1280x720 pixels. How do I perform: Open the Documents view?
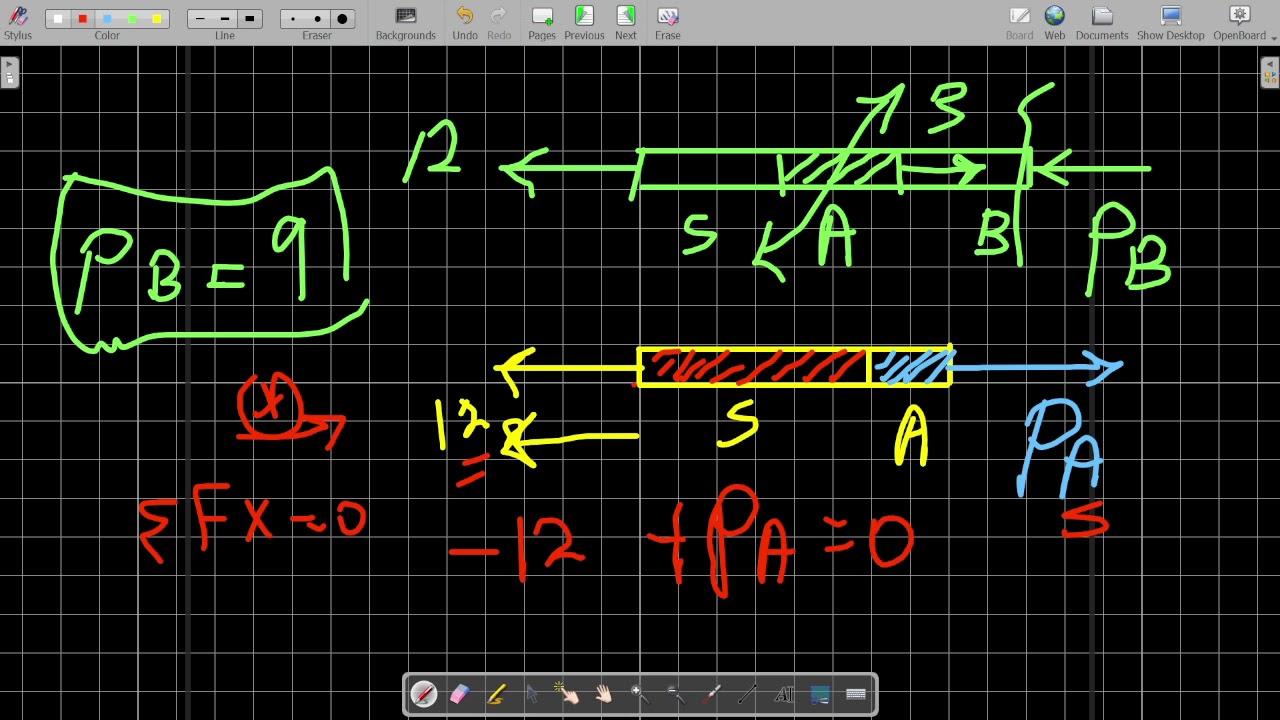pyautogui.click(x=1102, y=23)
